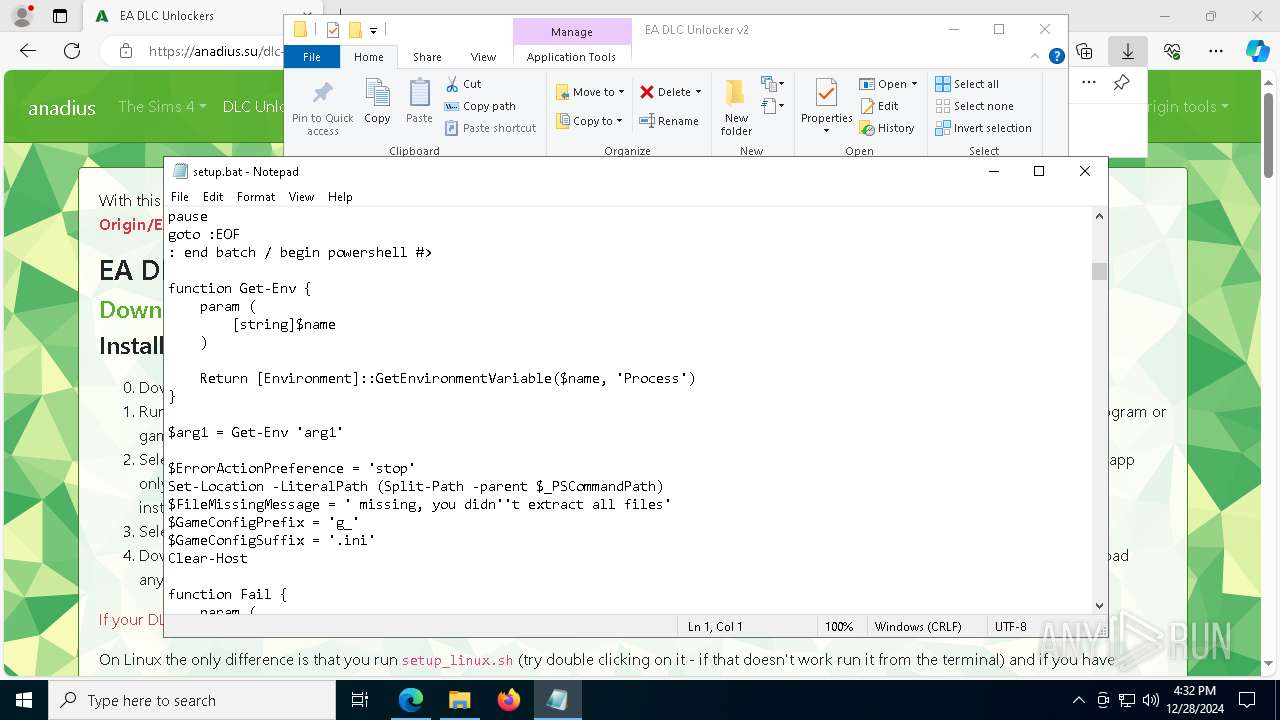Switch to the Share ribbon tab
Screen dimensions: 1280x720
click(427, 57)
